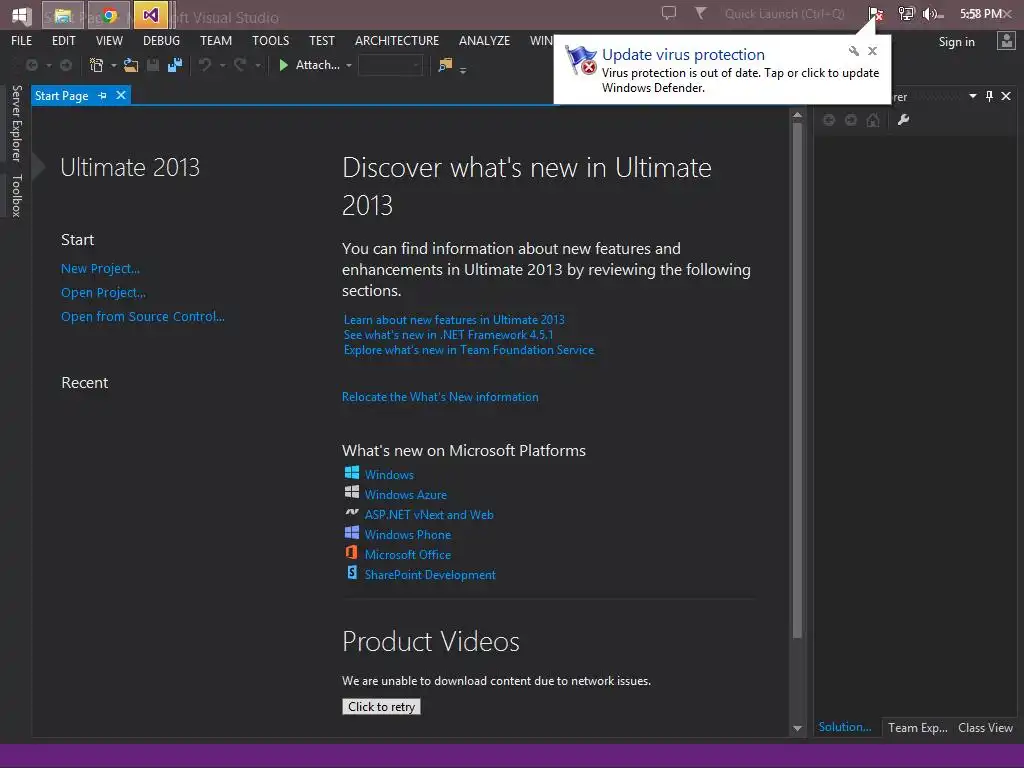Click the Click to retry button
Image resolution: width=1024 pixels, height=768 pixels.
381,707
